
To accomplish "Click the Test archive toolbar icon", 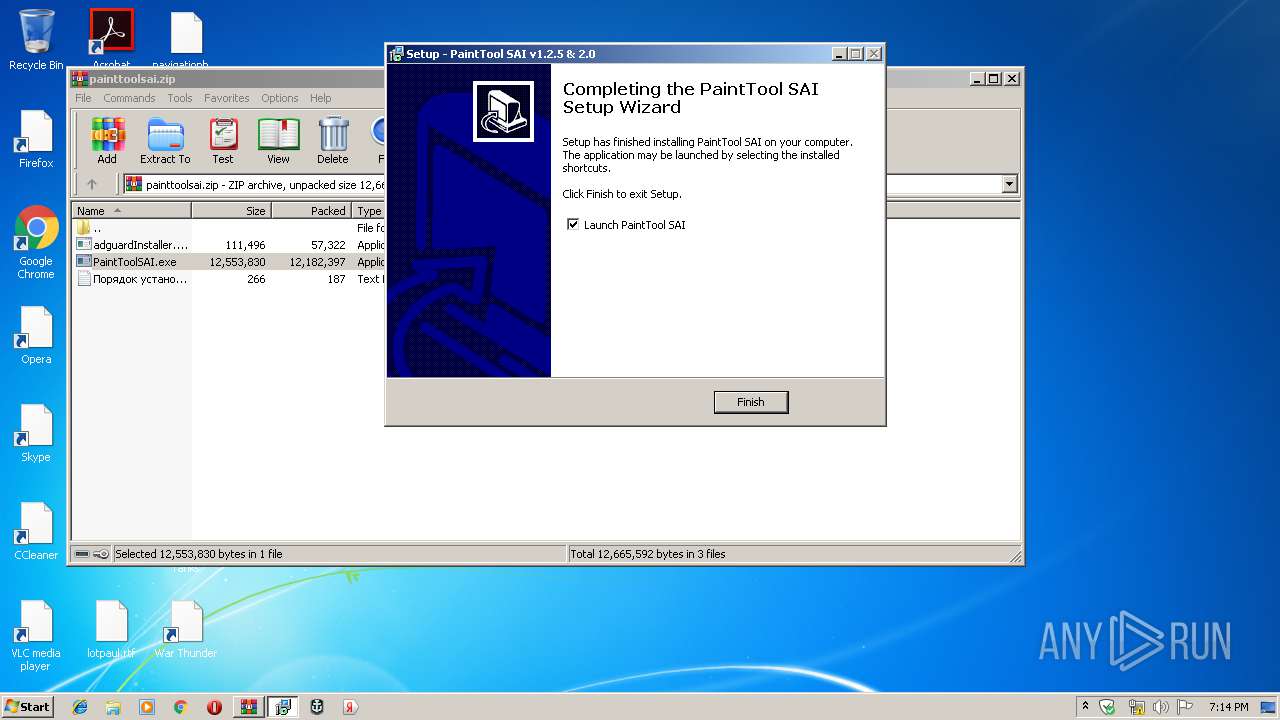I will (x=223, y=140).
